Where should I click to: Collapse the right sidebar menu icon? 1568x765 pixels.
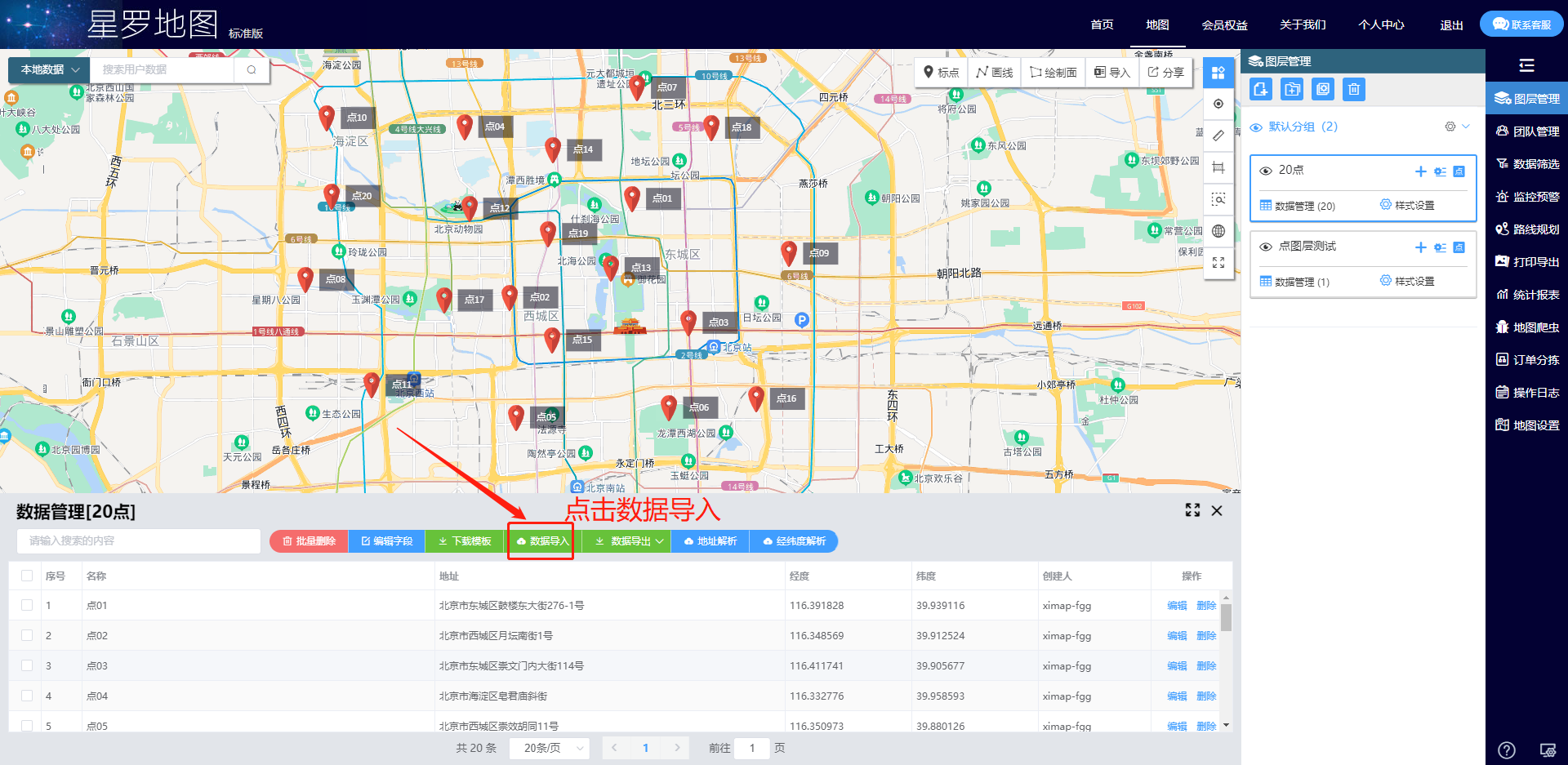[1526, 65]
